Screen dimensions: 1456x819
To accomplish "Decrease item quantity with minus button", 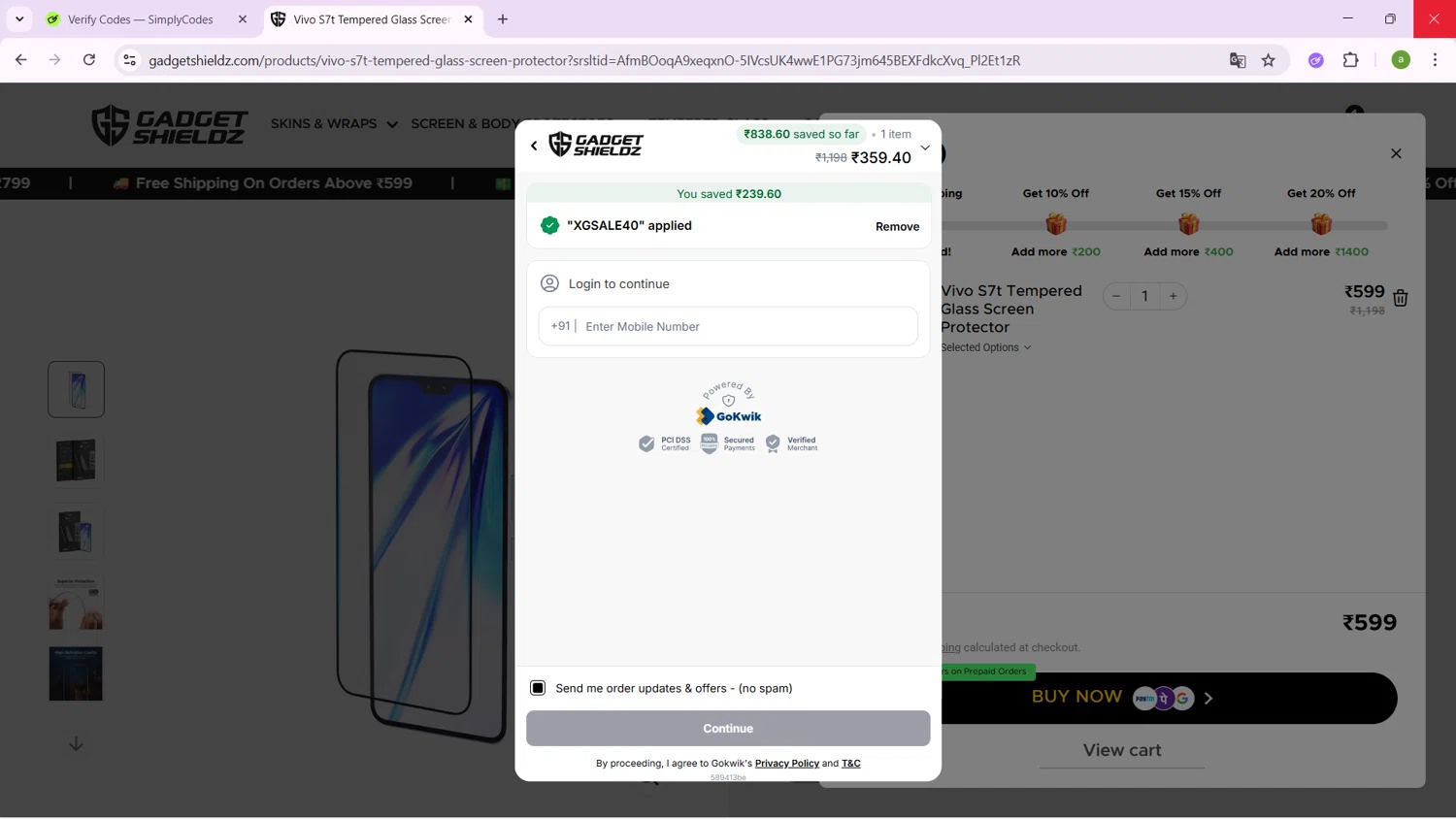I will [1117, 296].
